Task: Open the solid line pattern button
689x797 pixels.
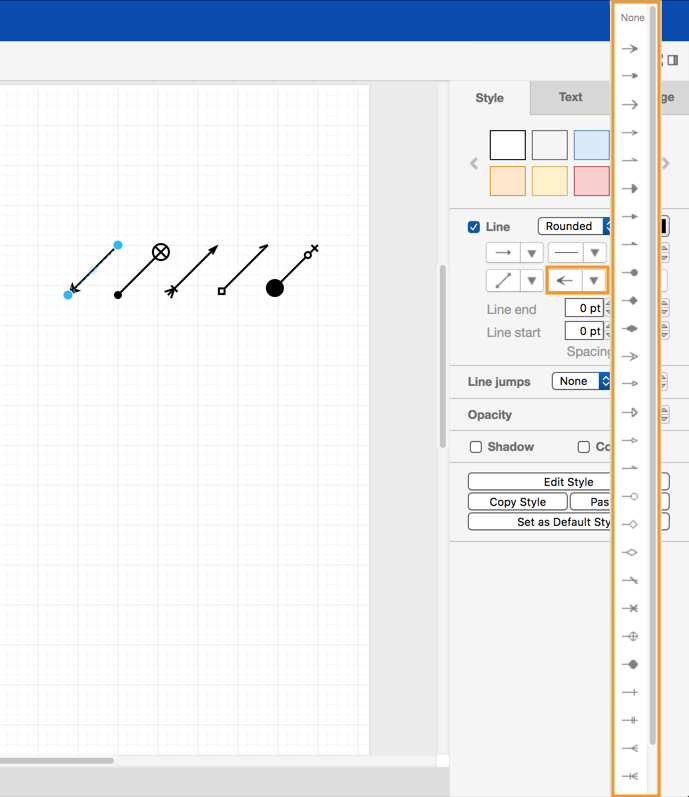Action: 566,253
